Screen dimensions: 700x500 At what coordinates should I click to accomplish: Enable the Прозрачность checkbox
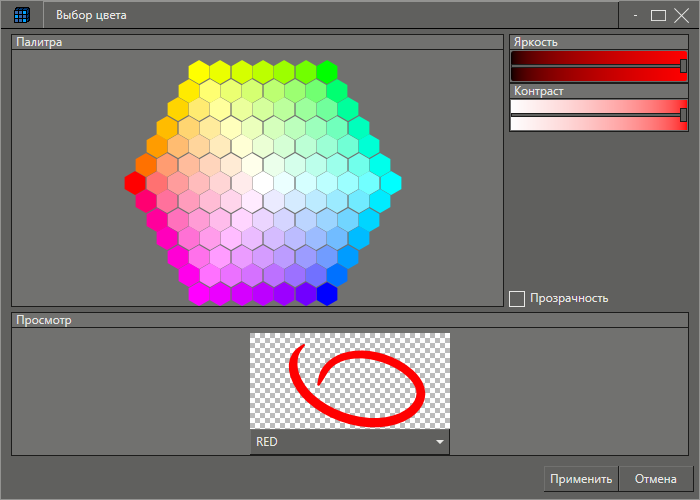click(x=517, y=298)
